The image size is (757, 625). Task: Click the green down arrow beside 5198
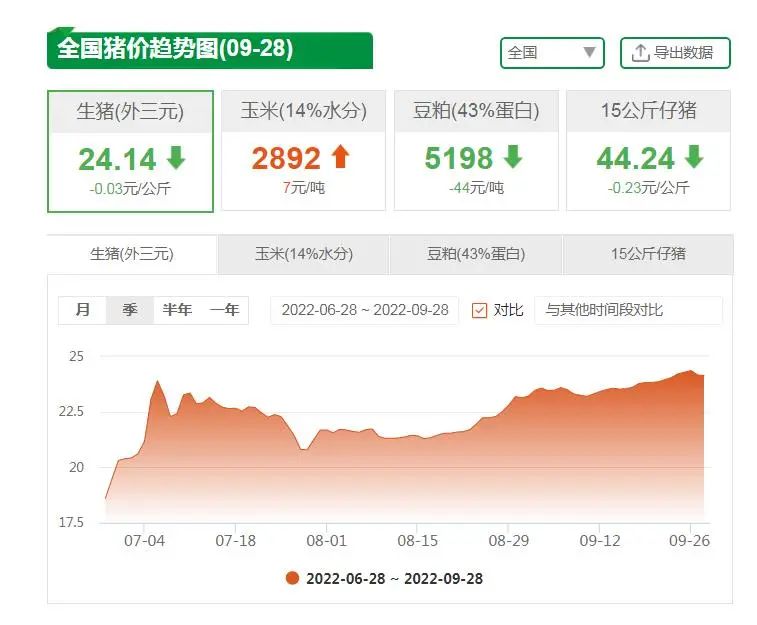click(x=513, y=156)
